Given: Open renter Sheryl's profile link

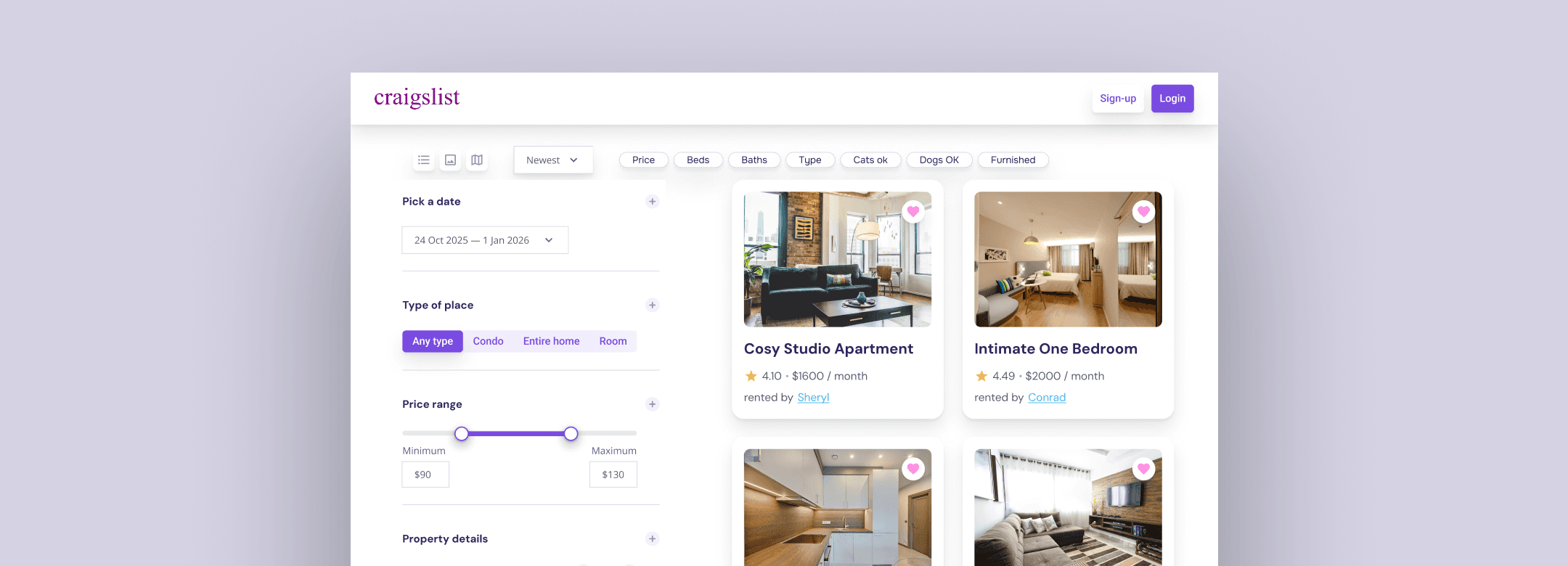Looking at the screenshot, I should point(813,398).
